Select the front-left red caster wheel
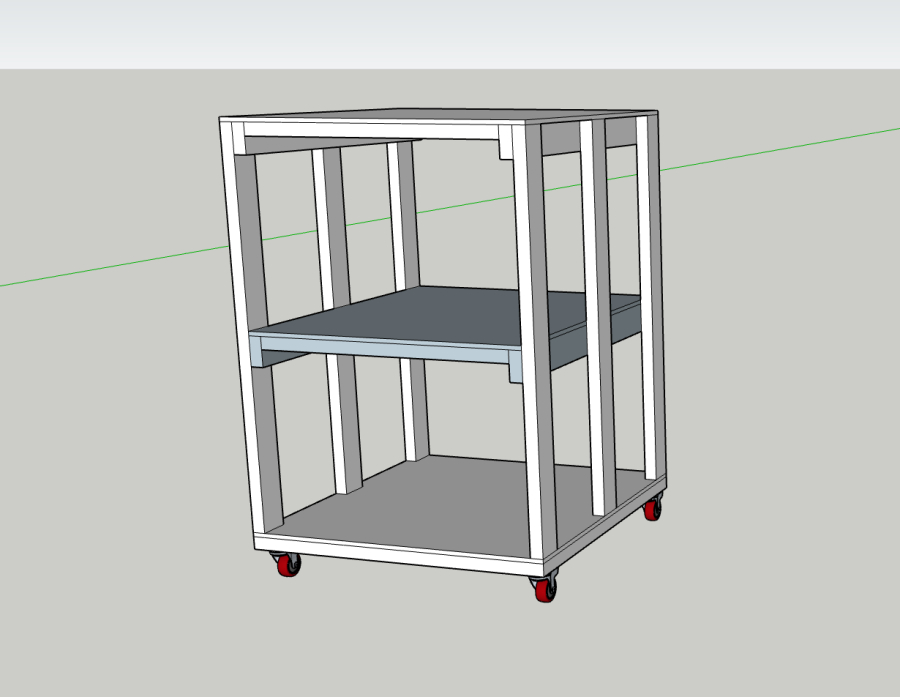The height and width of the screenshot is (697, 900). pyautogui.click(x=287, y=566)
